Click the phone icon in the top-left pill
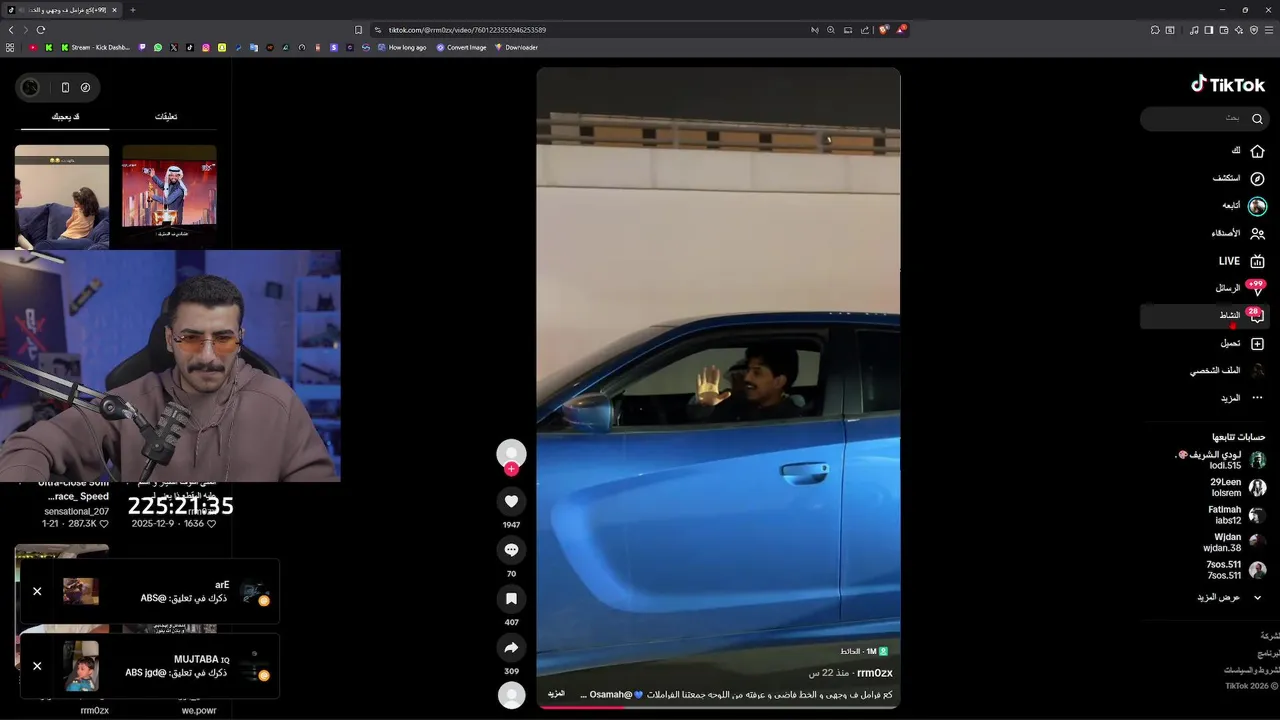 point(65,87)
